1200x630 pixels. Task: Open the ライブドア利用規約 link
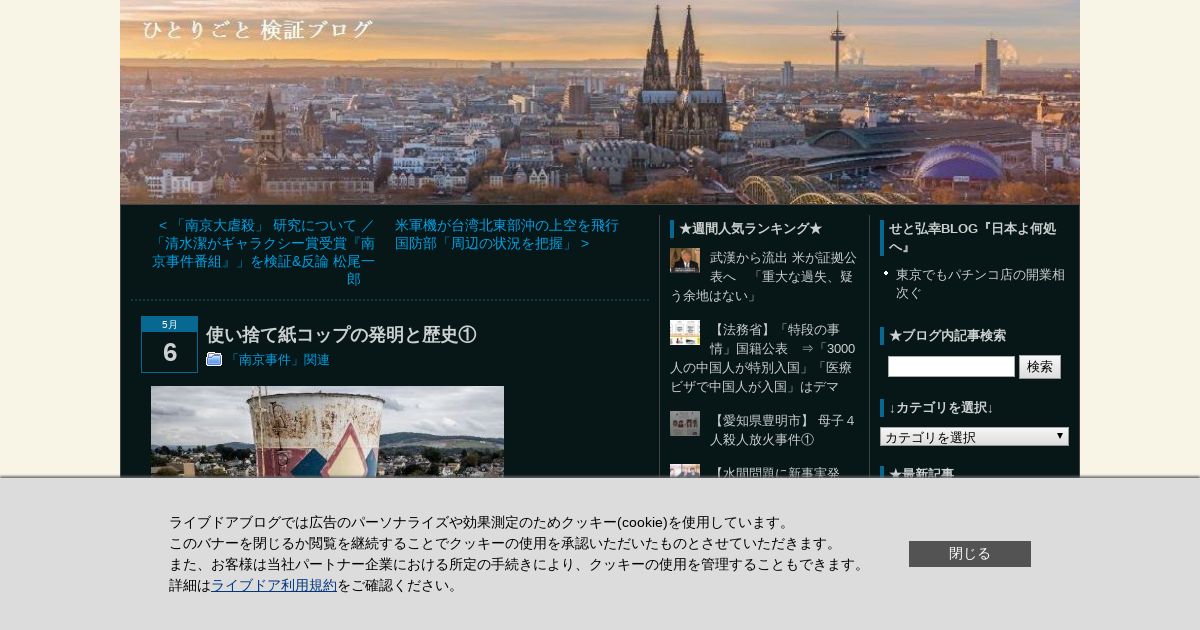click(x=274, y=585)
